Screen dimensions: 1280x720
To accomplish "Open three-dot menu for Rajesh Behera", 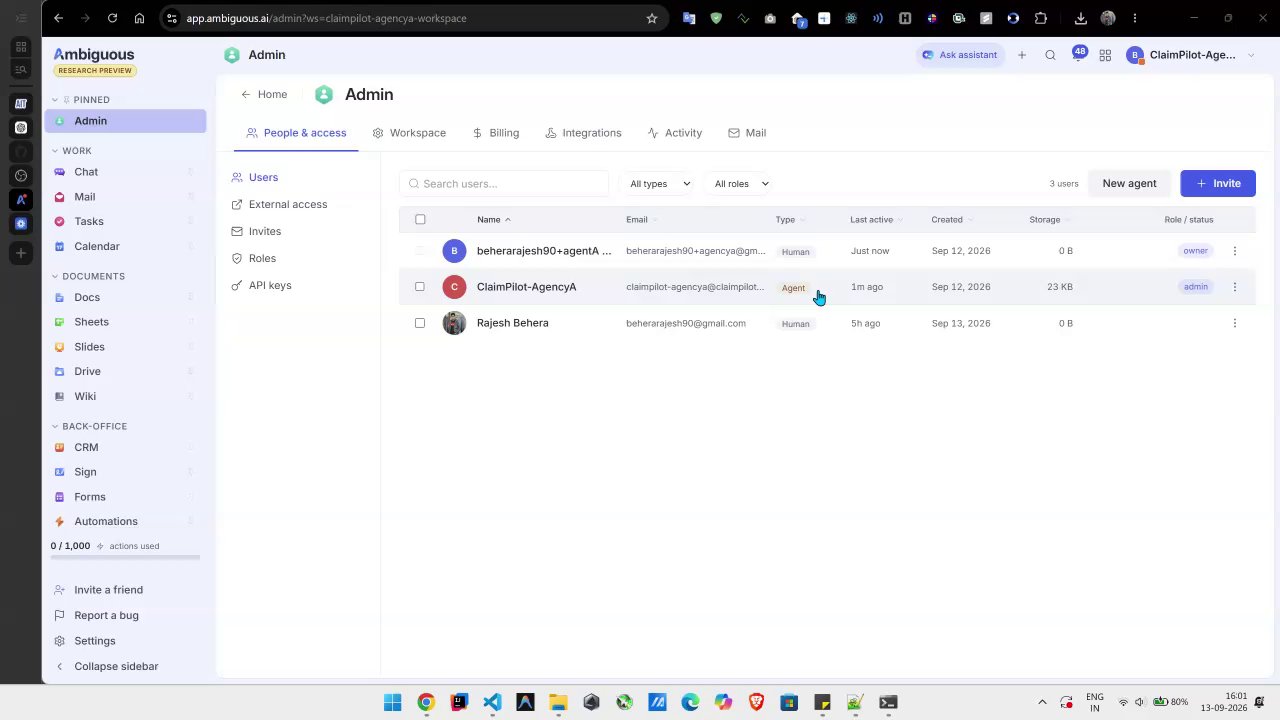I will click(1234, 323).
